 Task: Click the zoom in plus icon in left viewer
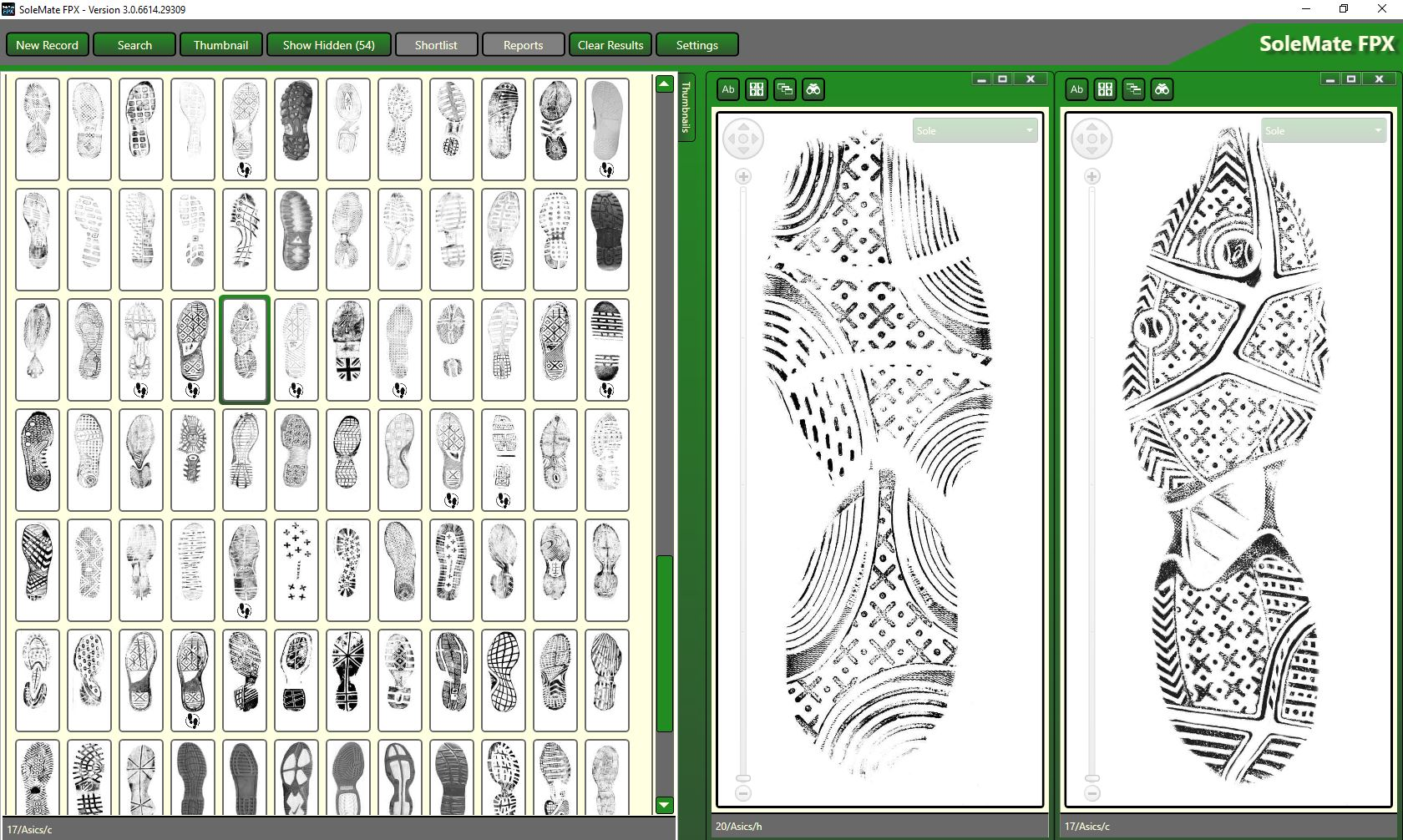(x=743, y=177)
